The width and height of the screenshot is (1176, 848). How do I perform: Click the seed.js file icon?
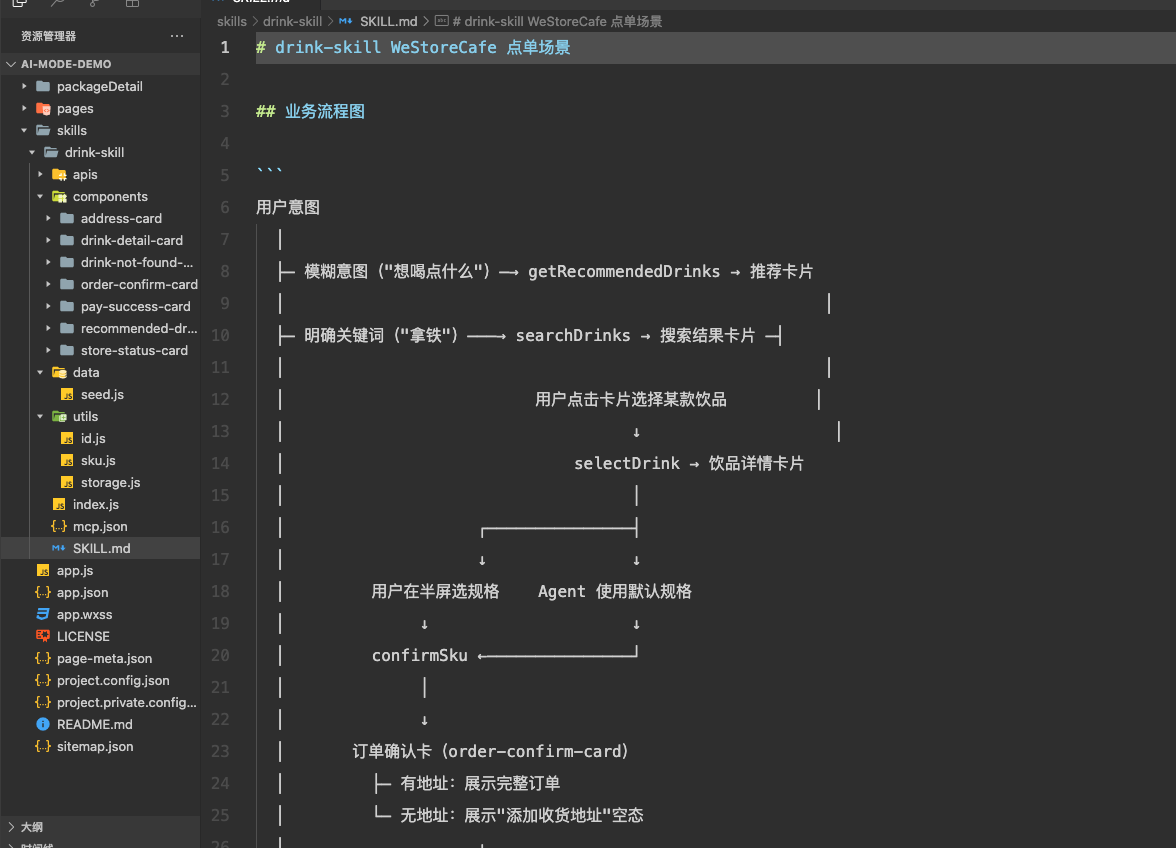click(67, 394)
